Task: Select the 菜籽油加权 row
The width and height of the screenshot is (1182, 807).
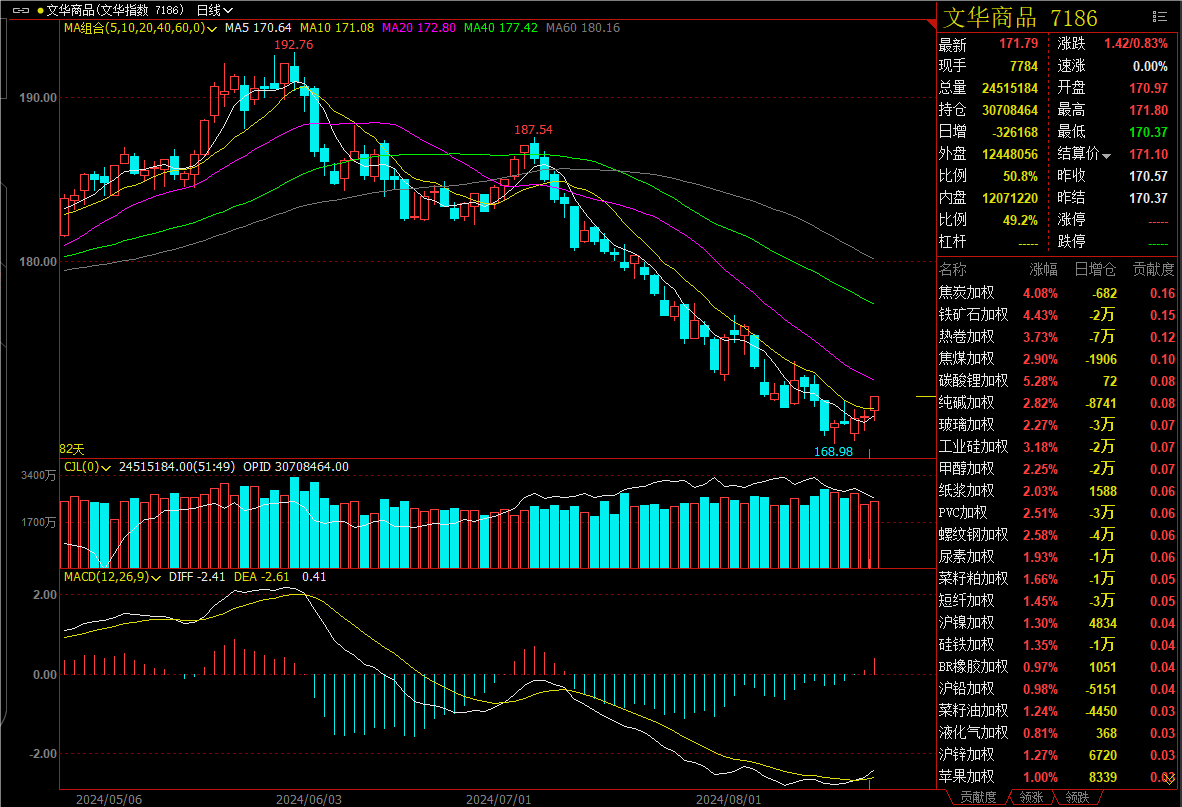Action: [1057, 711]
